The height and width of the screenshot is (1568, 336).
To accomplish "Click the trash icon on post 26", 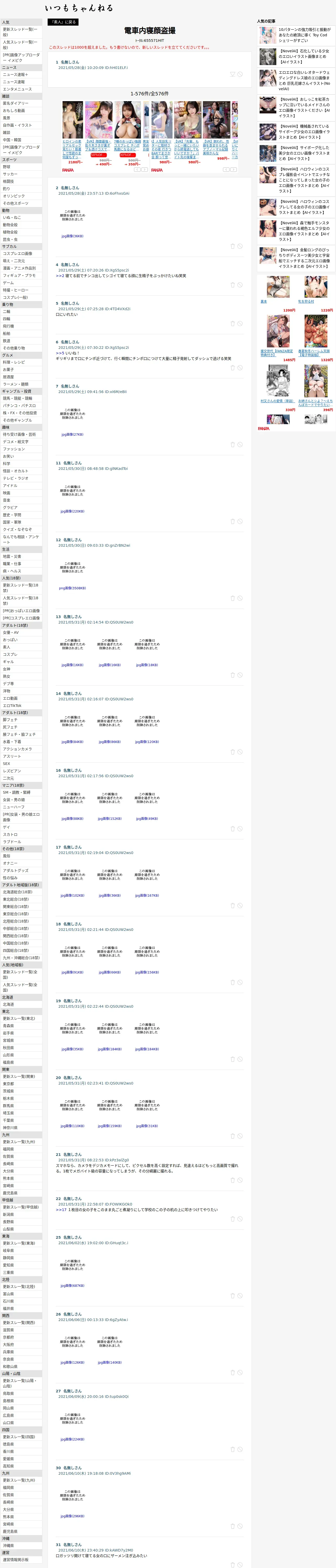I will 232,1373.
